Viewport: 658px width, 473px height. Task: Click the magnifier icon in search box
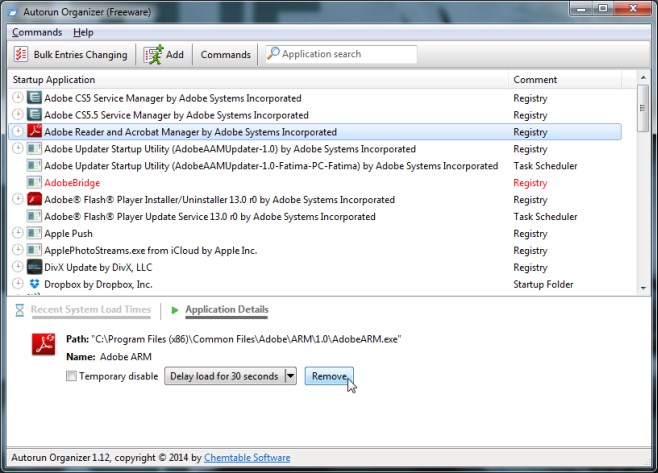click(x=273, y=53)
